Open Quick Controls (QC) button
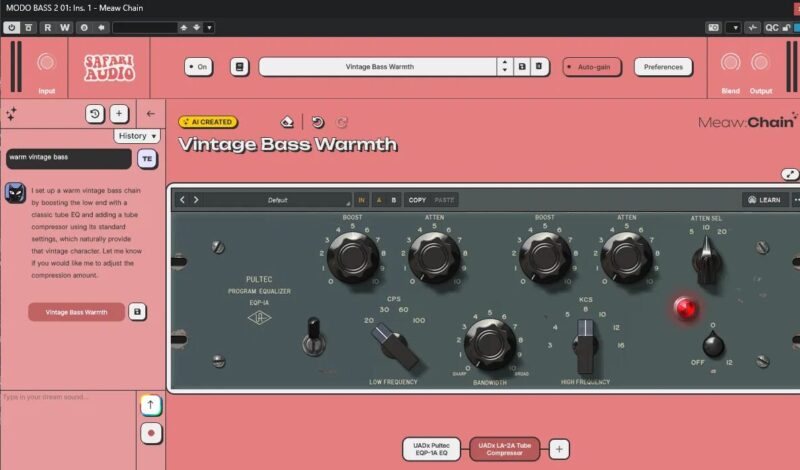 pyautogui.click(x=772, y=28)
